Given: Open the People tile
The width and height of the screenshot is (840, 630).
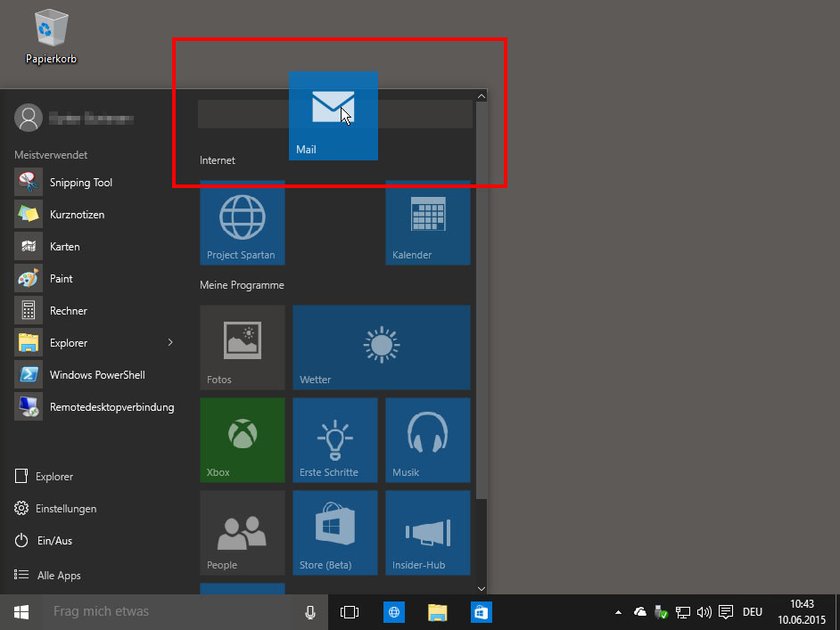Looking at the screenshot, I should coord(242,533).
